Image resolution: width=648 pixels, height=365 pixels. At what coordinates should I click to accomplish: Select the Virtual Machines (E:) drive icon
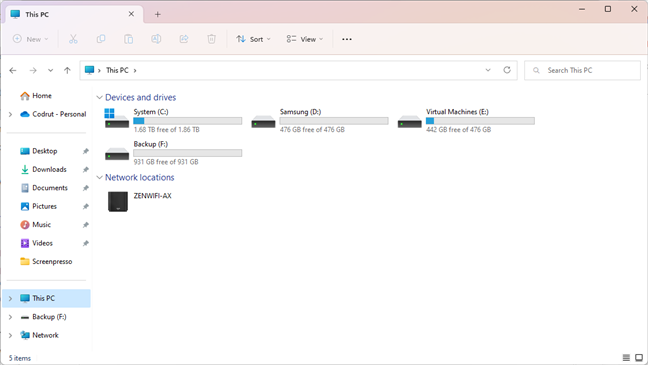(x=410, y=122)
